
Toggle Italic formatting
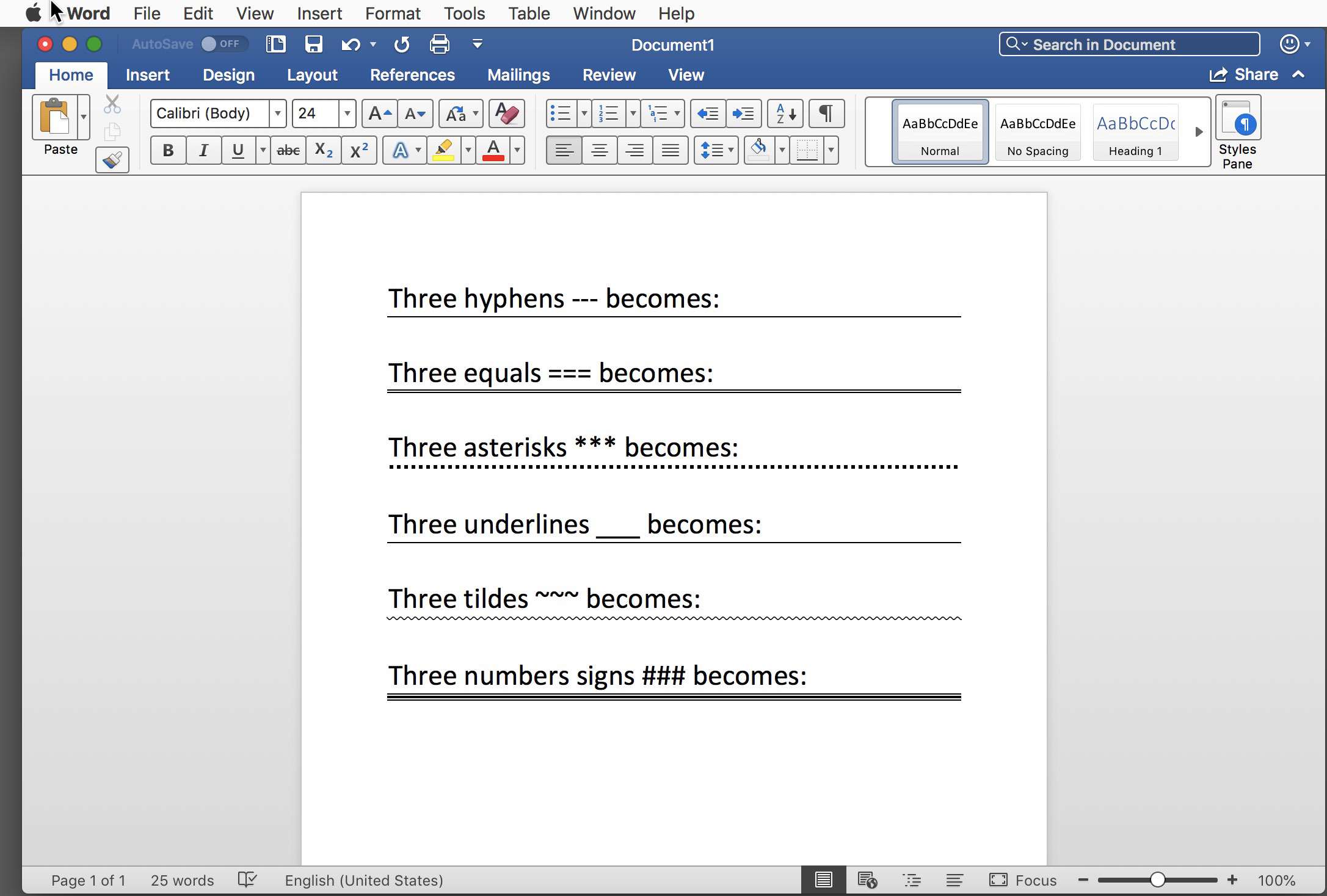tap(203, 150)
